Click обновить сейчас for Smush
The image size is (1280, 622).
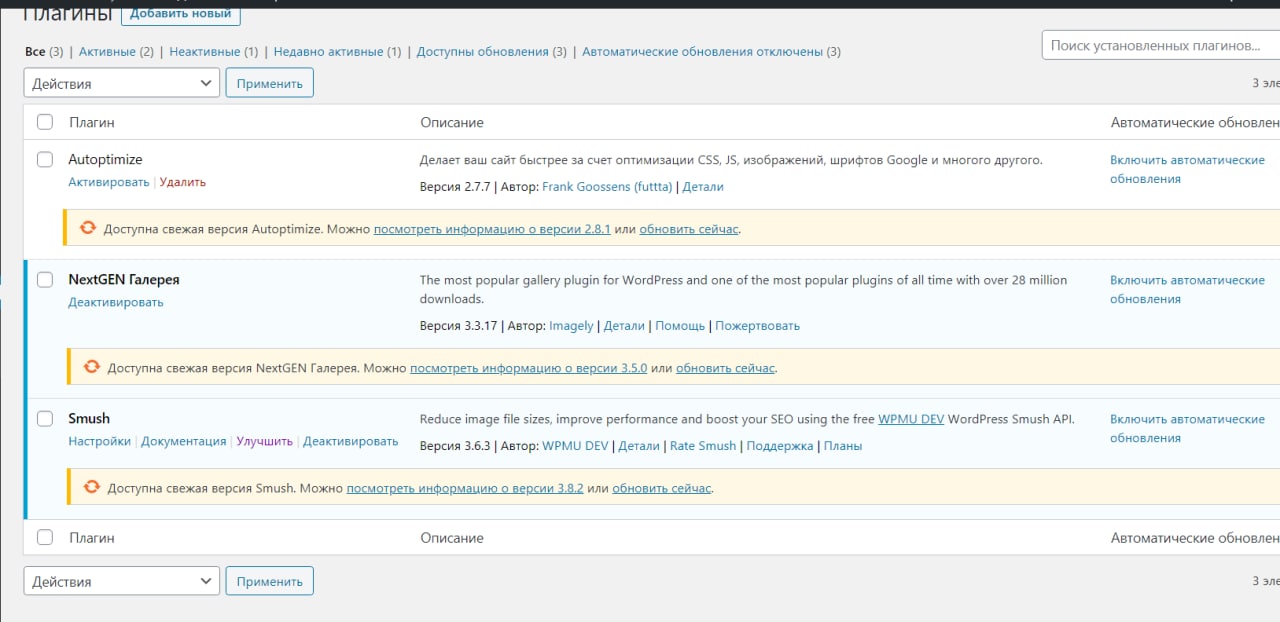[x=662, y=488]
